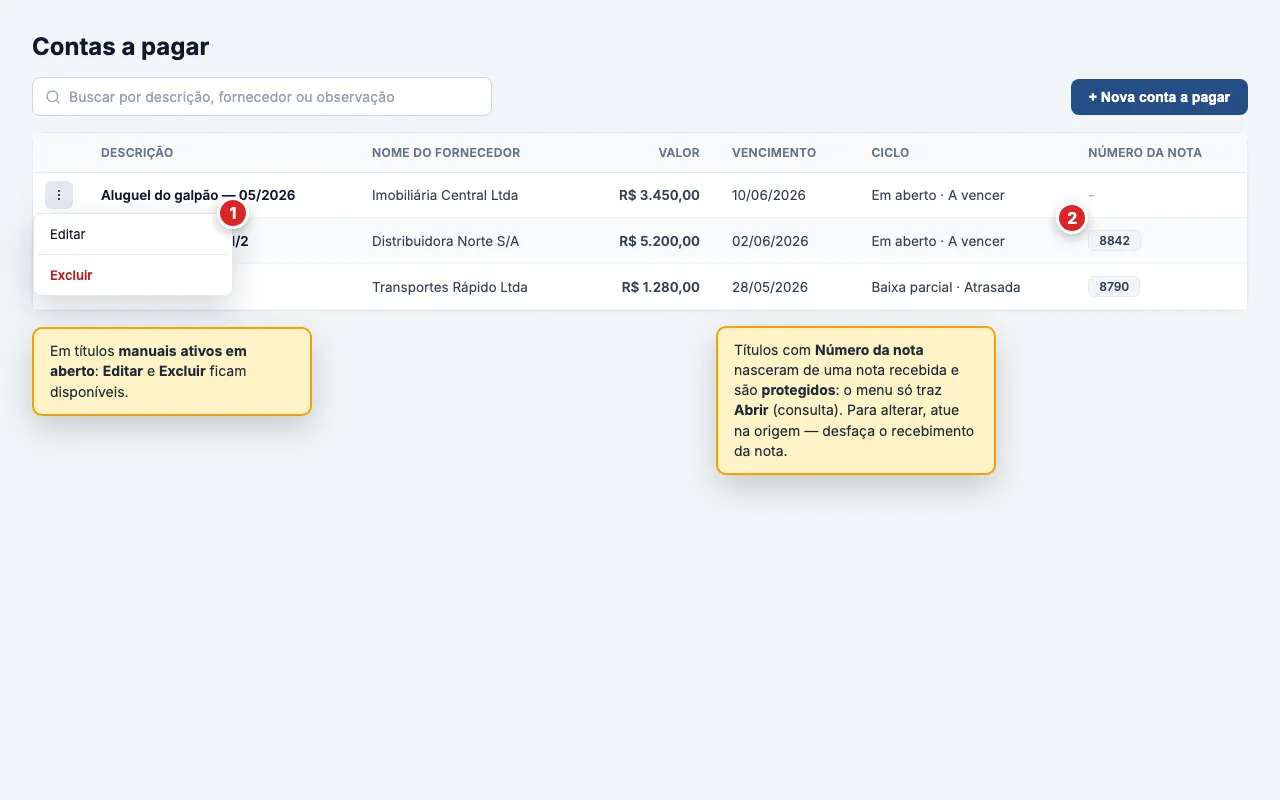Choose Editar in the row menu
Viewport: 1280px width, 800px height.
pos(133,234)
